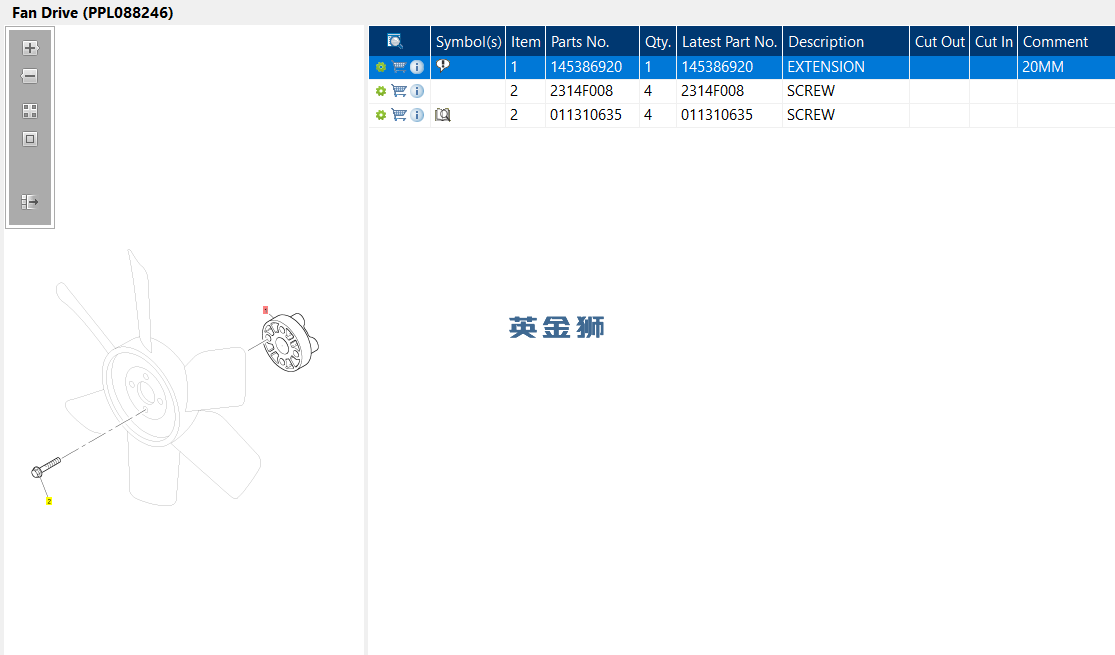The height and width of the screenshot is (655, 1115).
Task: Click the Comment column header
Action: pyautogui.click(x=1066, y=41)
